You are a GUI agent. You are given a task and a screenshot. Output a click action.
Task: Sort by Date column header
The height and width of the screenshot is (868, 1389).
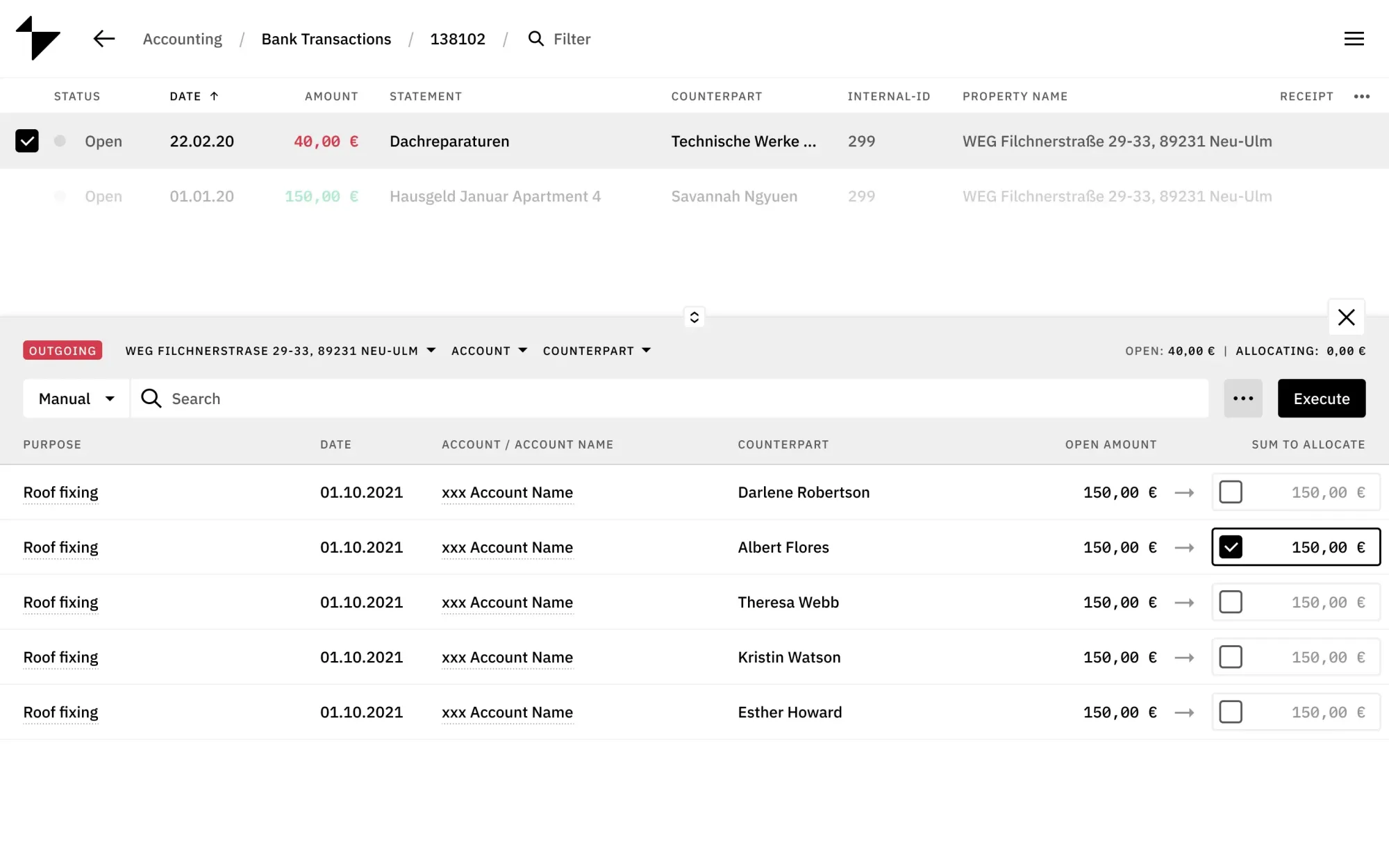[x=185, y=97]
